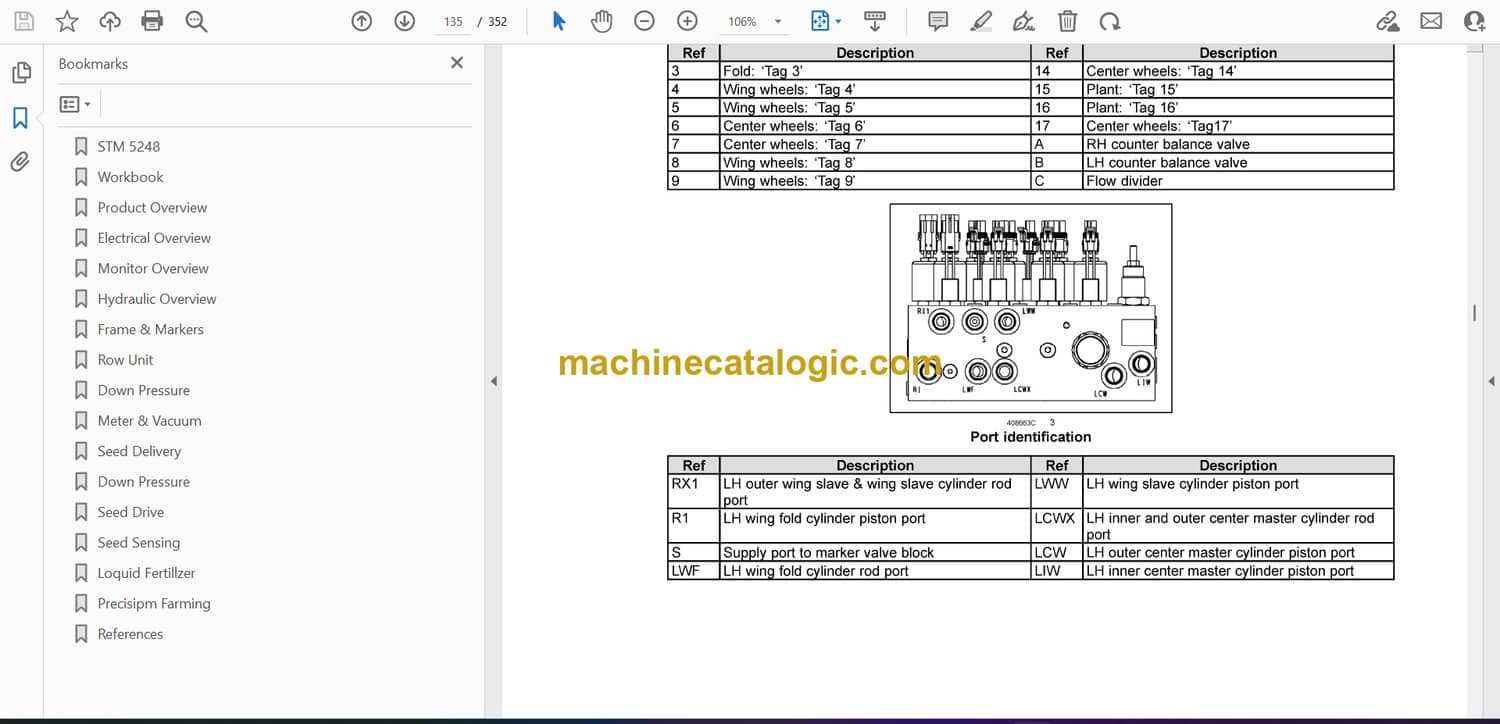This screenshot has height=724, width=1500.
Task: Open the bookmarks options menu dropdown
Action: 75,104
